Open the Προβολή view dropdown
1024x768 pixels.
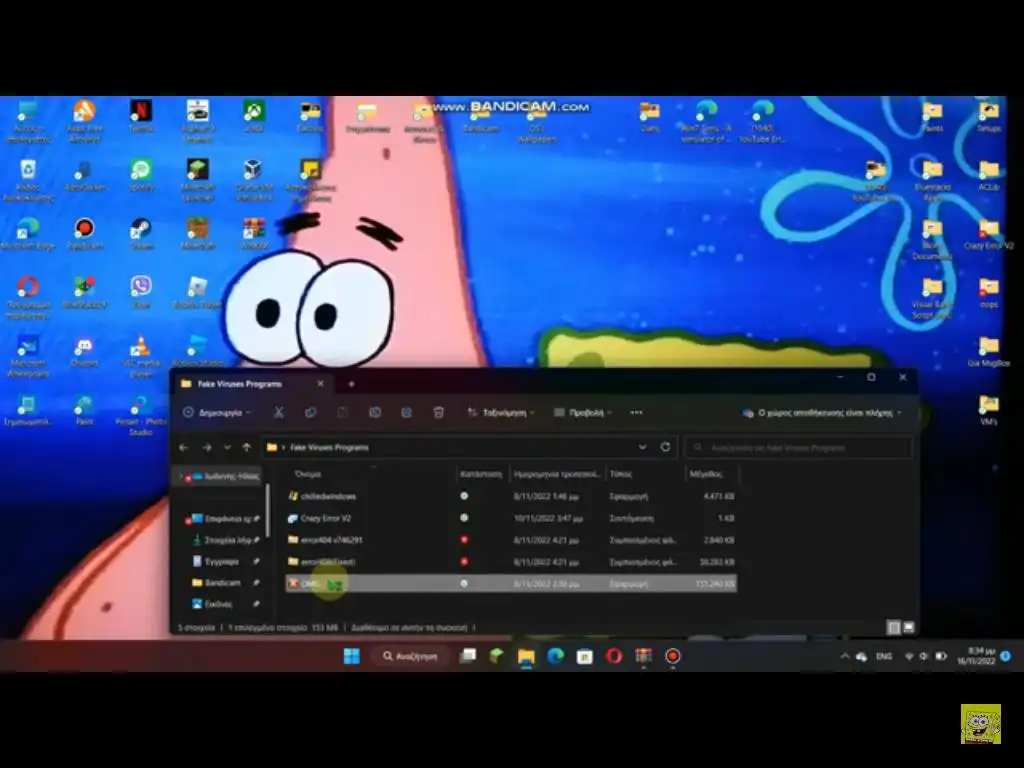click(x=583, y=412)
